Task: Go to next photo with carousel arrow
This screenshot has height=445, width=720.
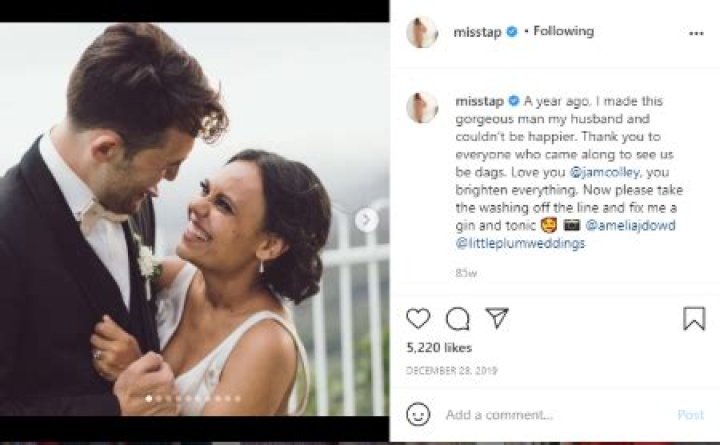Action: pyautogui.click(x=367, y=219)
